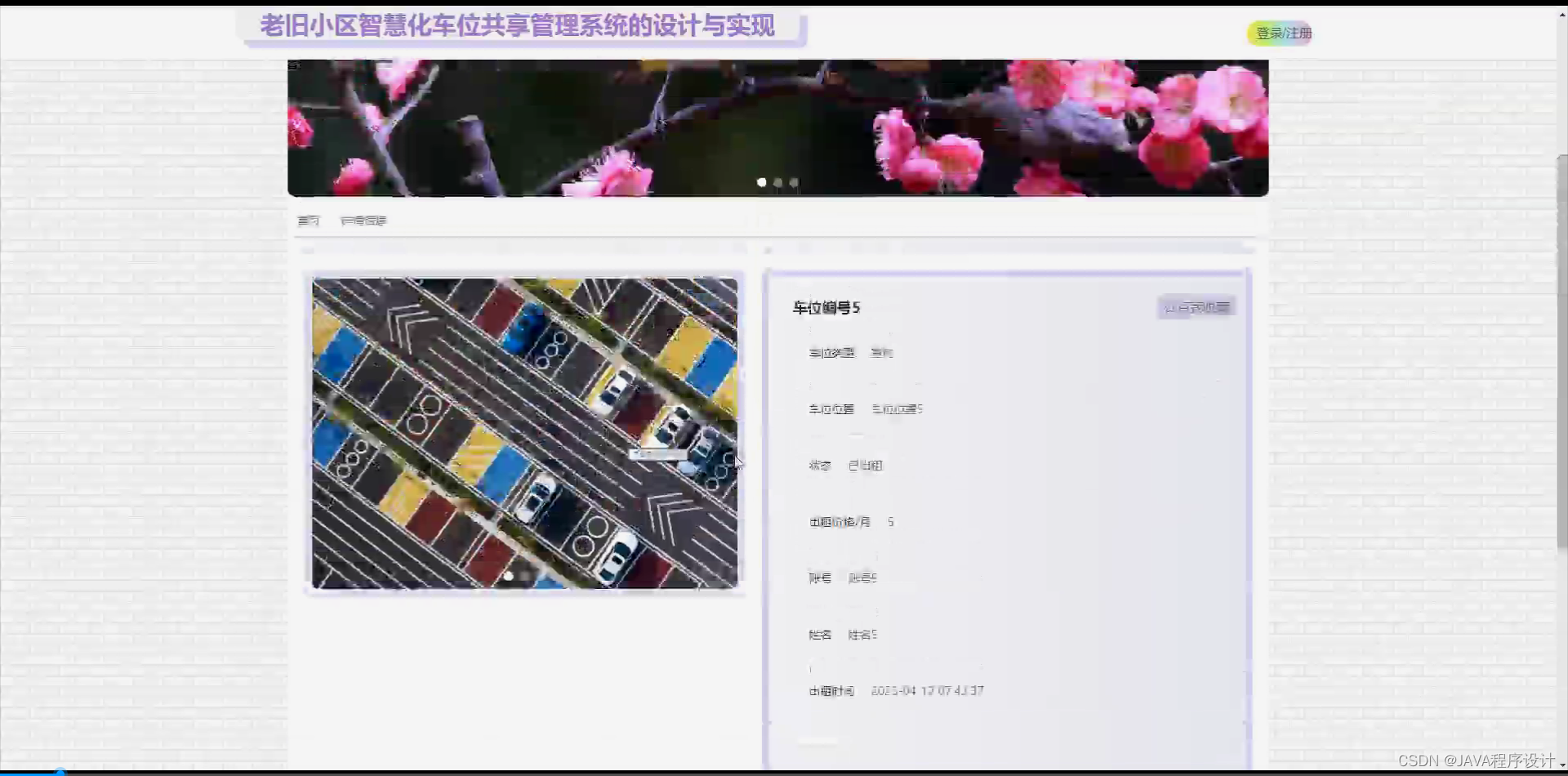This screenshot has width=1568, height=776.
Task: Click the page vertical scrollbar thumb
Action: tap(1561, 351)
